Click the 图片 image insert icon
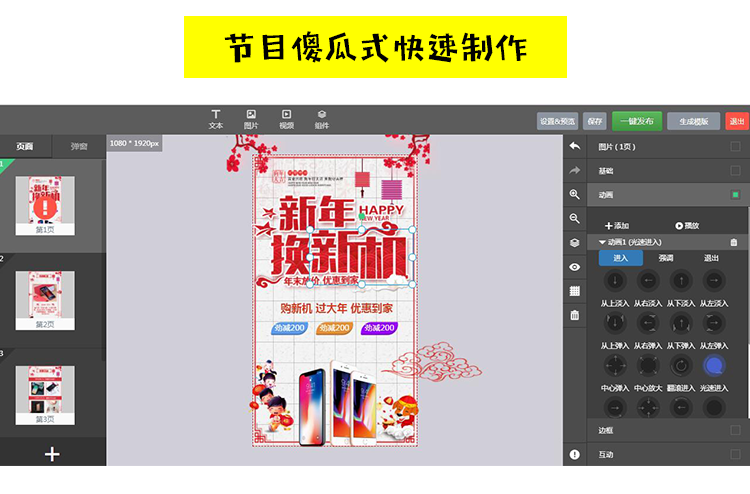The image size is (750, 494). (x=251, y=119)
